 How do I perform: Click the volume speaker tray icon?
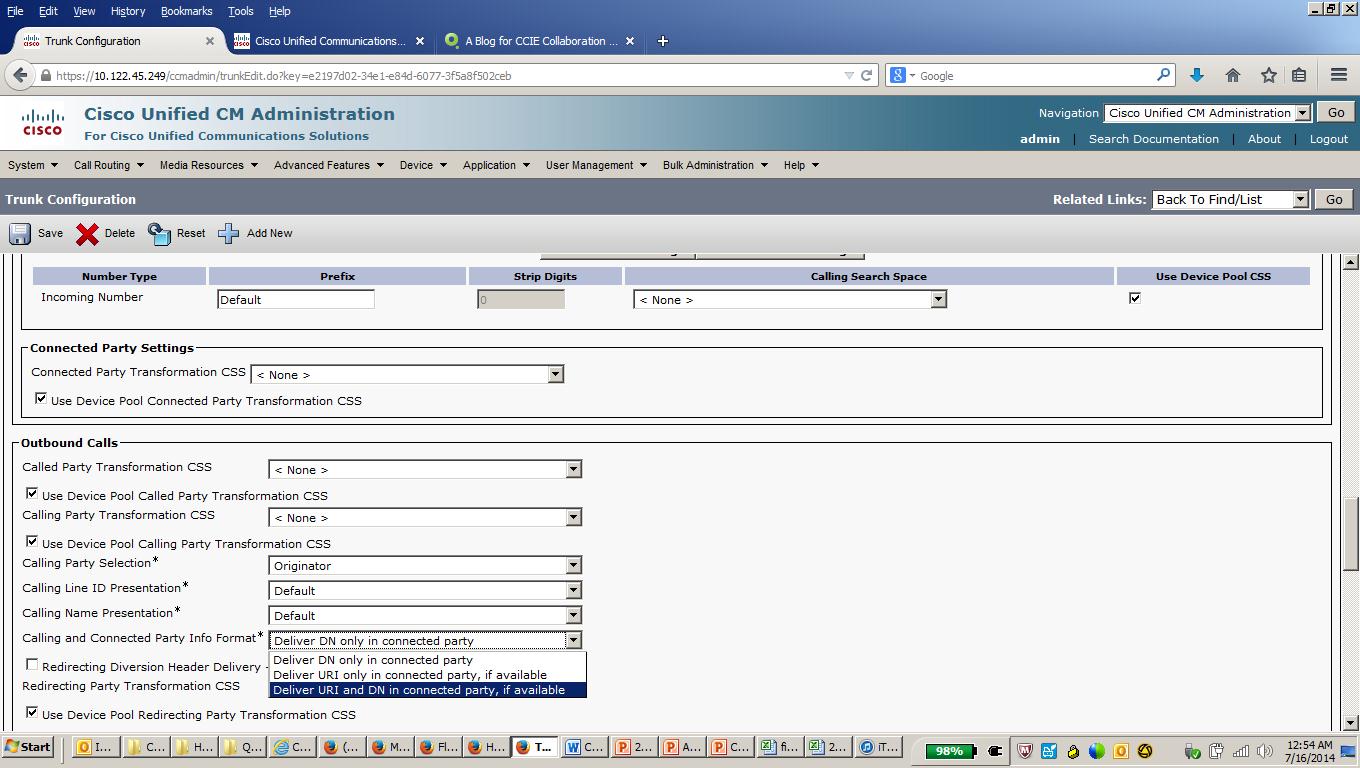click(1265, 750)
